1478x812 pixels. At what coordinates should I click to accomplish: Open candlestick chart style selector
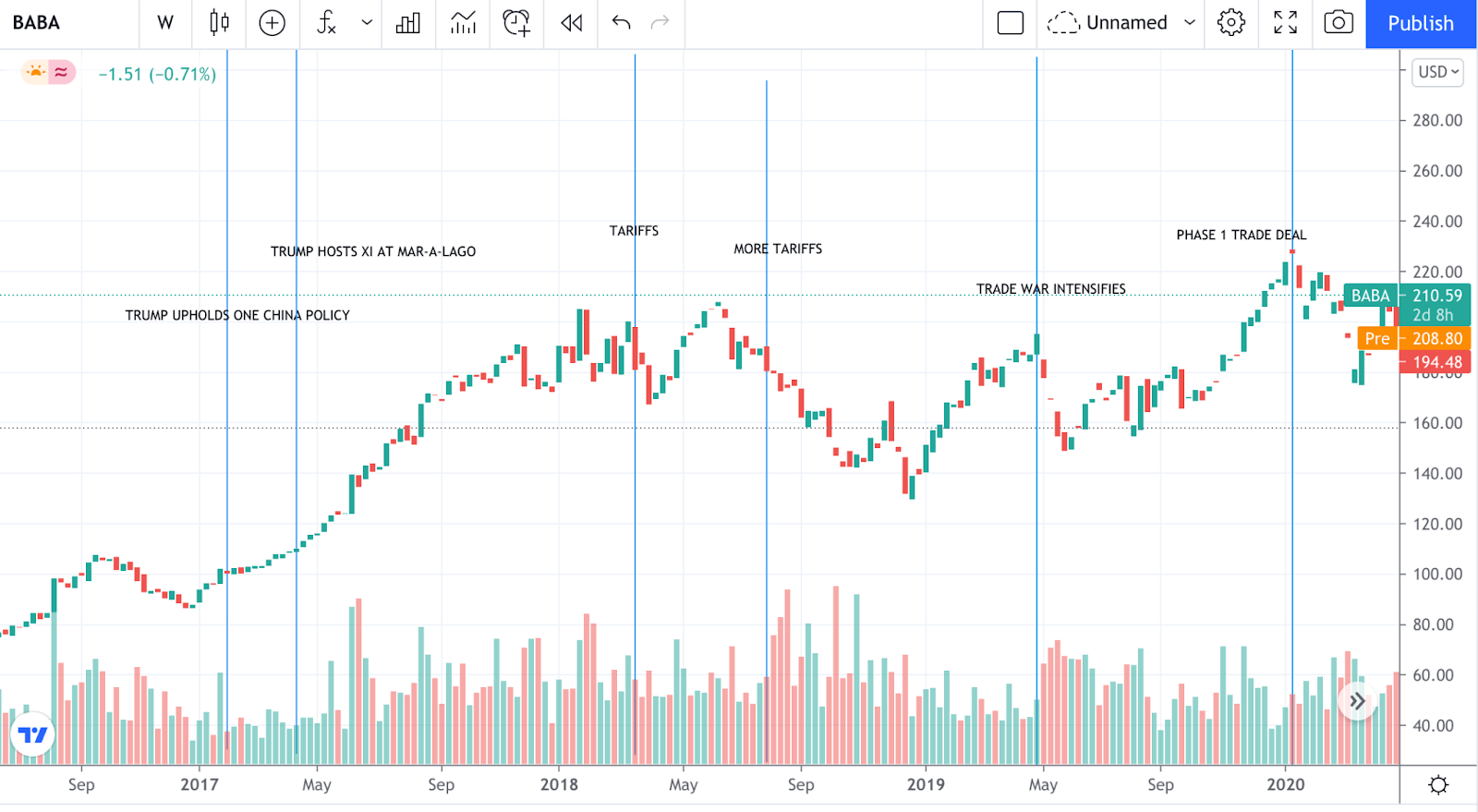pos(219,23)
